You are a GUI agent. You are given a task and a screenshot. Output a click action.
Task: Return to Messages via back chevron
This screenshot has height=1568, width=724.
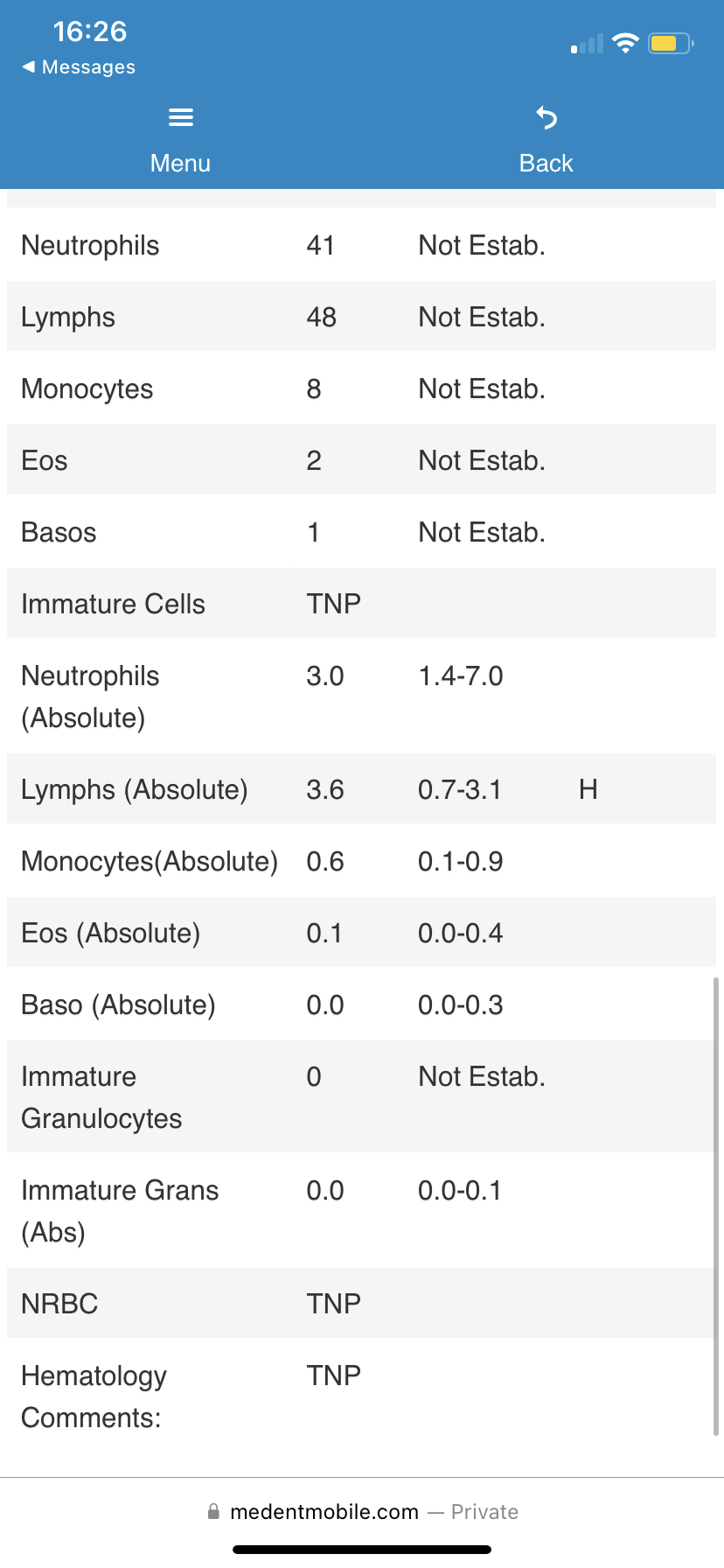pyautogui.click(x=29, y=67)
